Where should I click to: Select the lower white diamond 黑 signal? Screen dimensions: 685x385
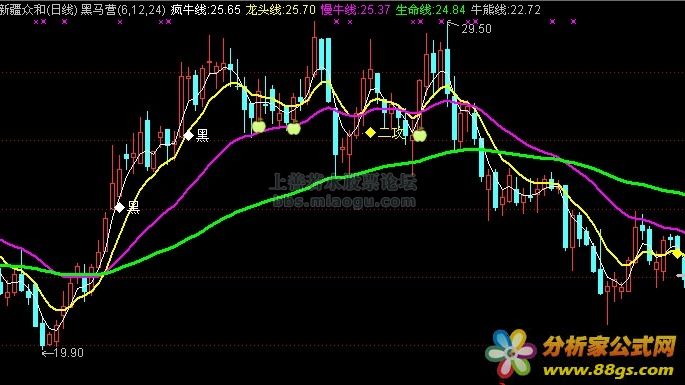[x=119, y=208]
